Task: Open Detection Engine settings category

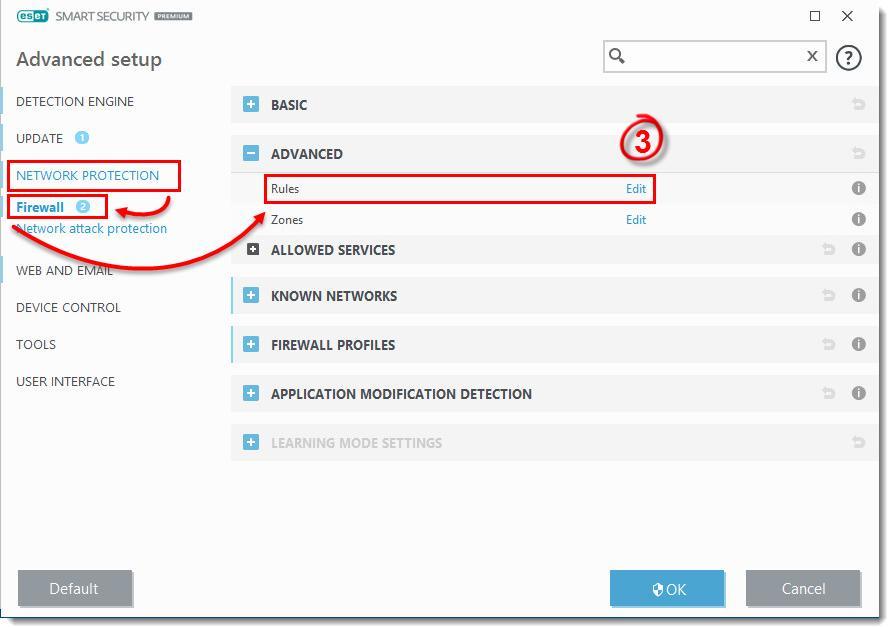Action: point(75,101)
